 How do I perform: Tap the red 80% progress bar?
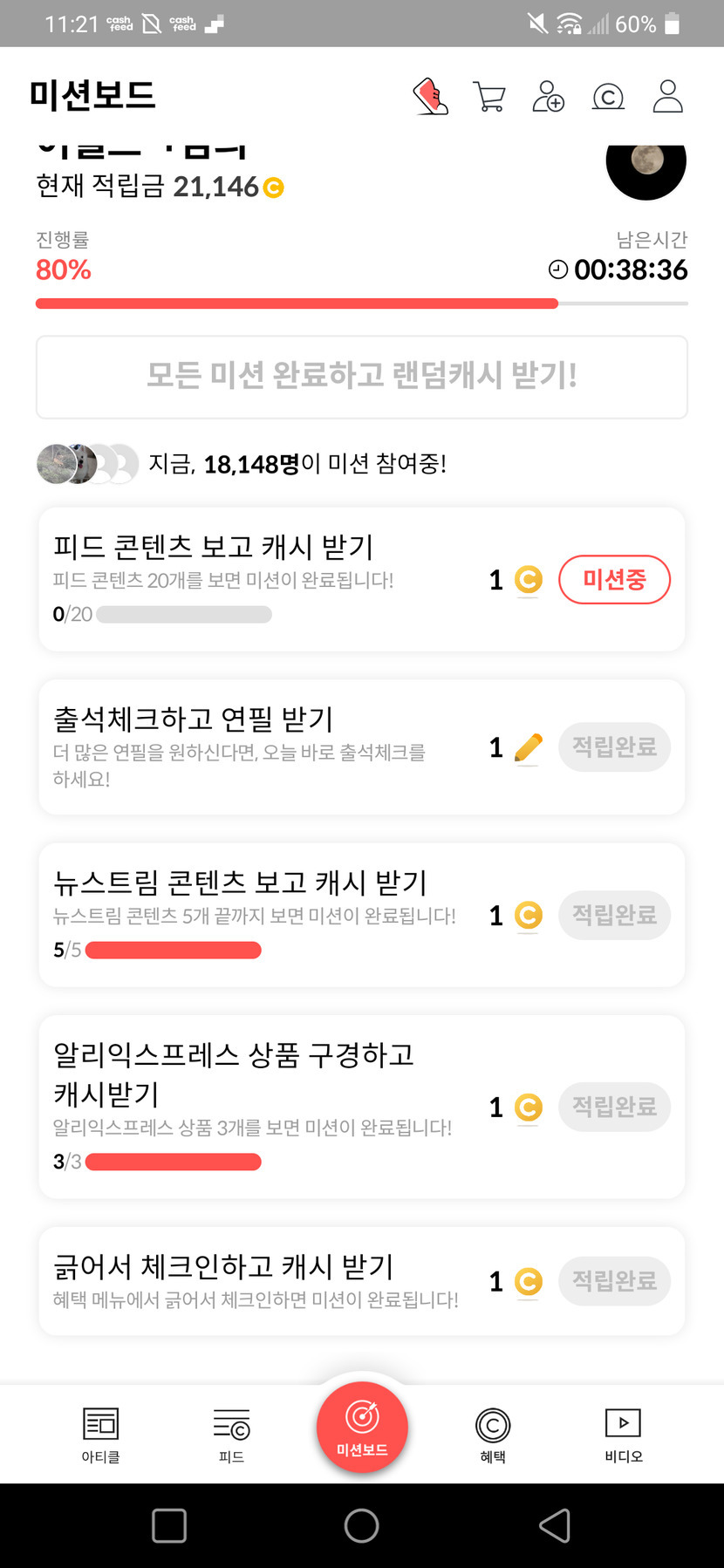[x=297, y=303]
